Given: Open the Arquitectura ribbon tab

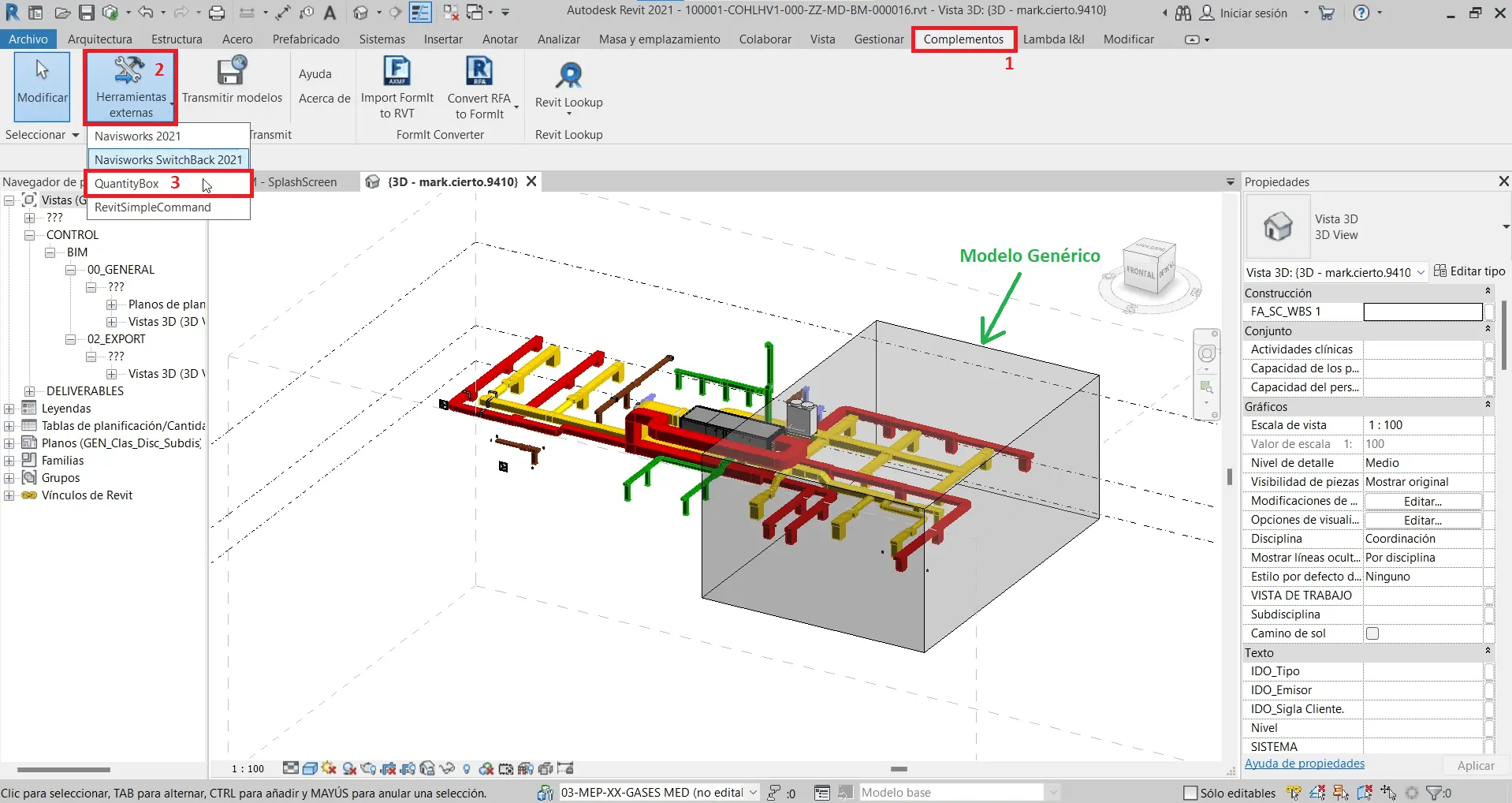Looking at the screenshot, I should coord(99,39).
